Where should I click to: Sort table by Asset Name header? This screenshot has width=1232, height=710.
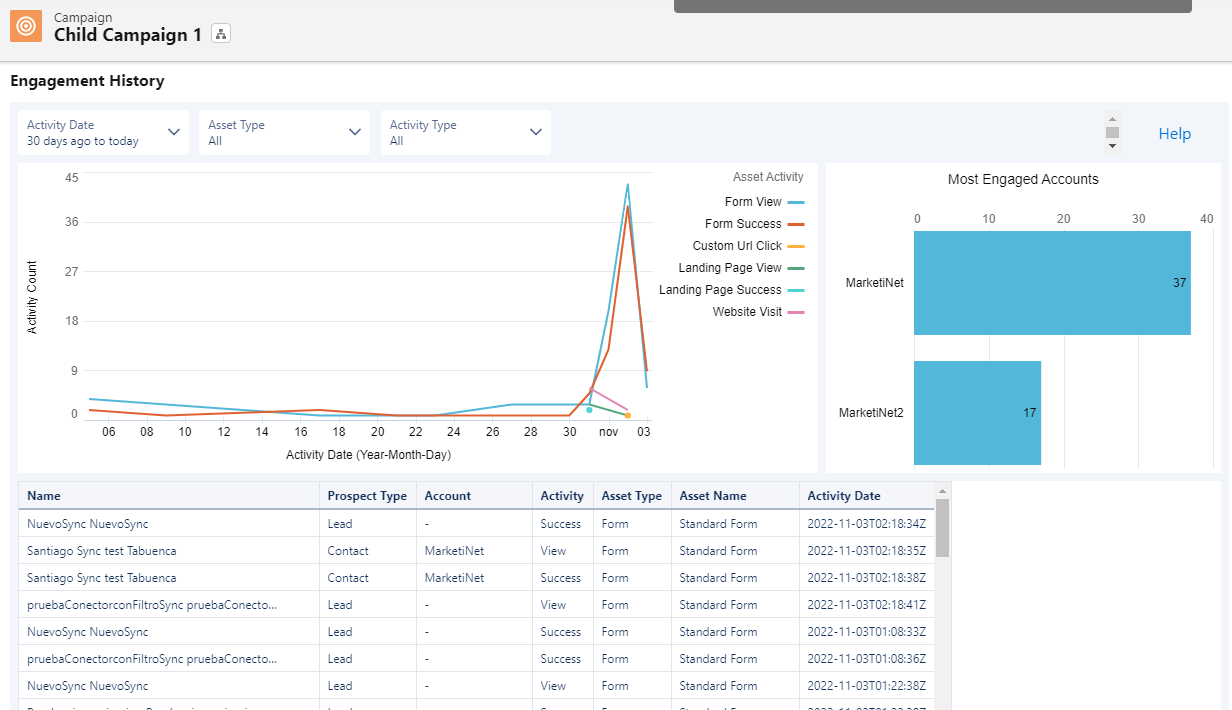tap(735, 496)
